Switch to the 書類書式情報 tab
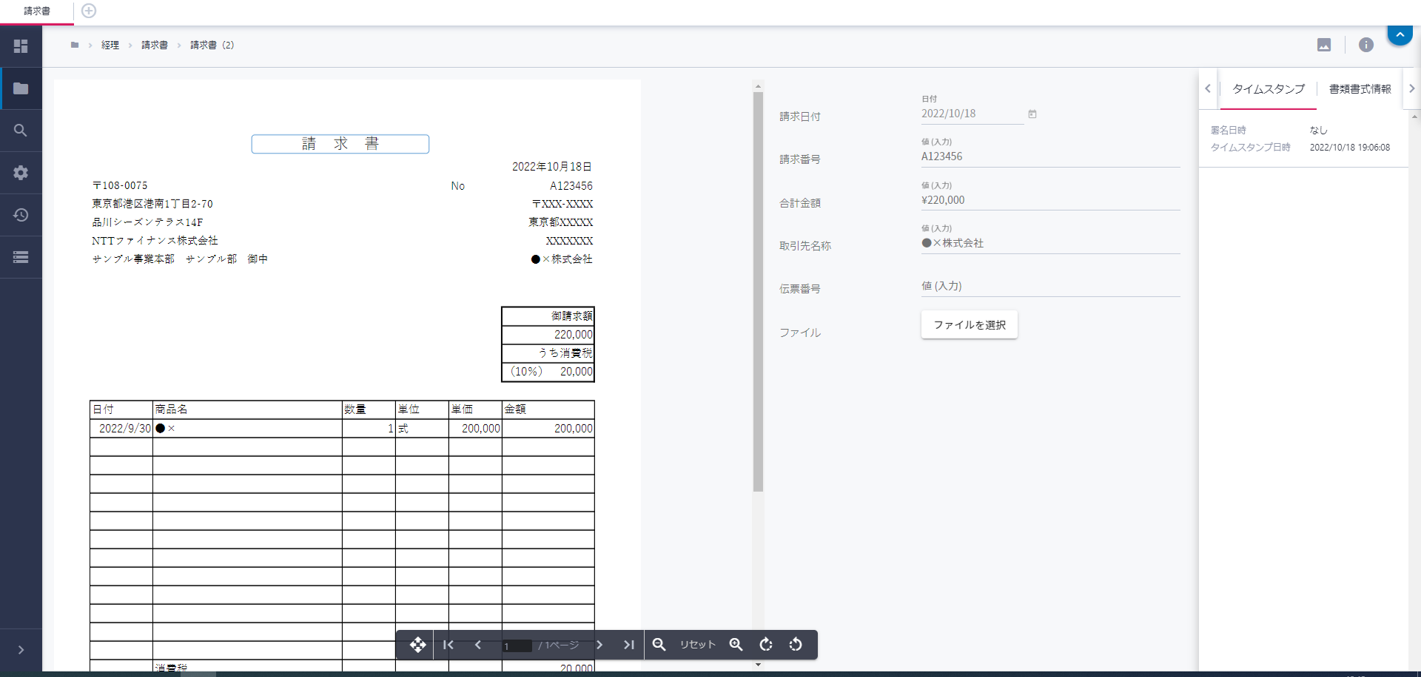This screenshot has width=1421, height=677. coord(1359,89)
